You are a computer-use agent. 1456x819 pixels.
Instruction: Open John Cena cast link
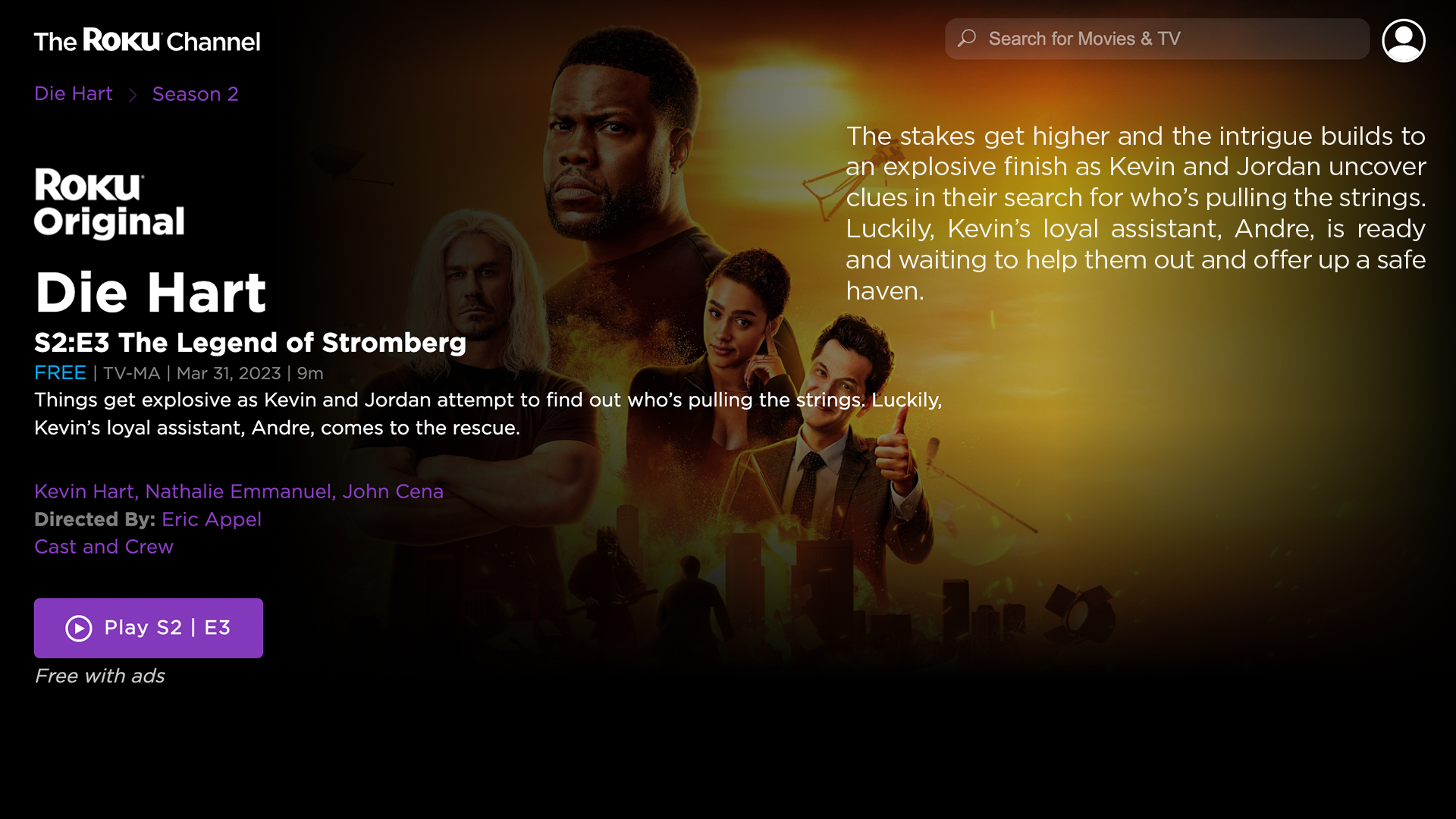(x=393, y=491)
